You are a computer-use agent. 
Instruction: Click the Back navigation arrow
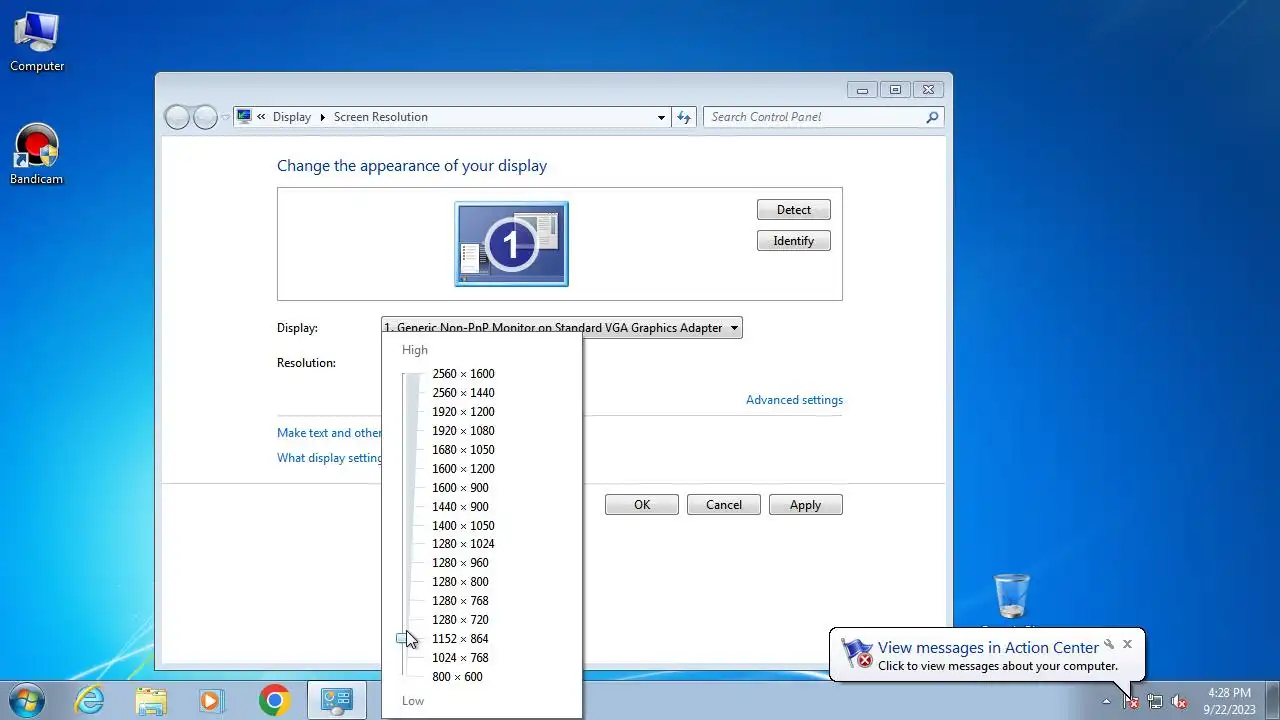[177, 117]
